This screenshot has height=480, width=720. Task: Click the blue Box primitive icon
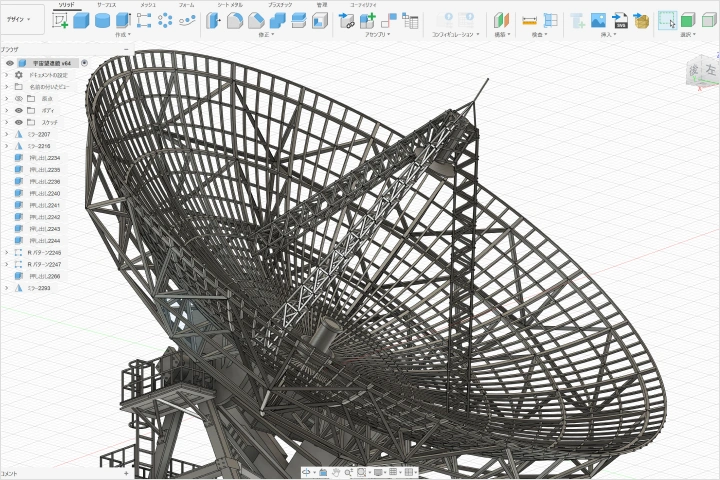[81, 21]
